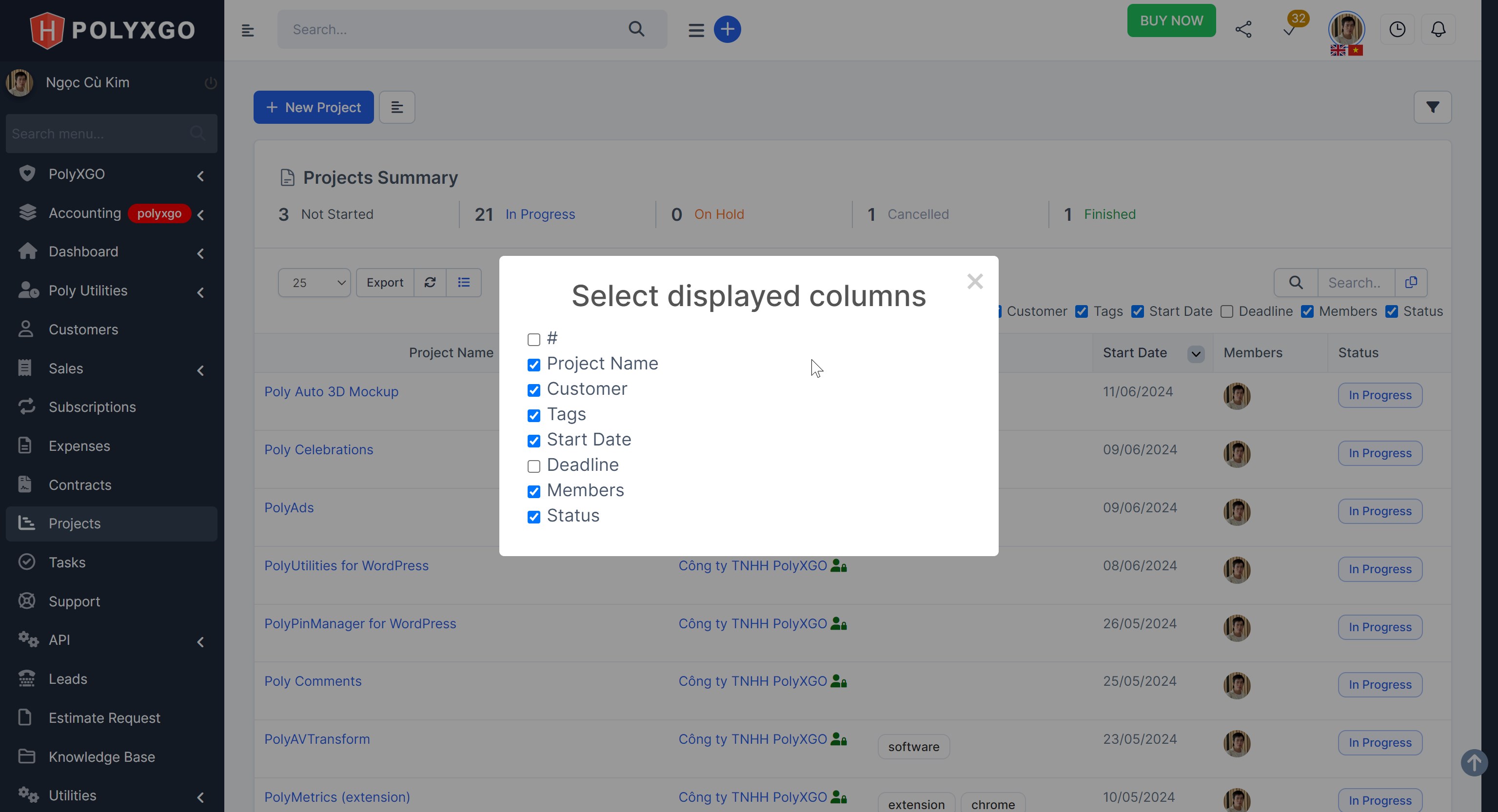Uncheck the Tags checkbox
1498x812 pixels.
[x=534, y=416]
